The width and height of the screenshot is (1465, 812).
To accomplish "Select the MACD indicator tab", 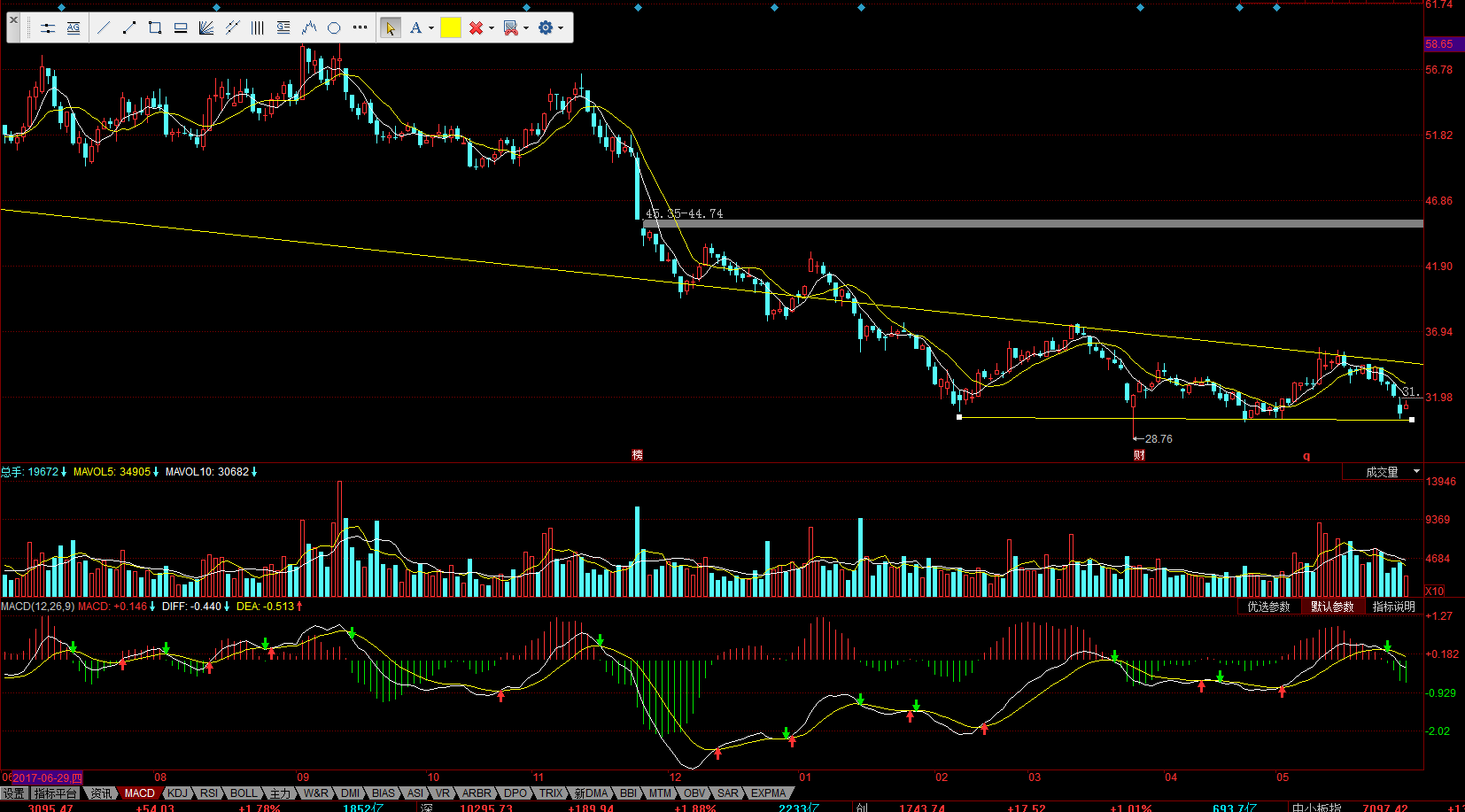I will (139, 793).
